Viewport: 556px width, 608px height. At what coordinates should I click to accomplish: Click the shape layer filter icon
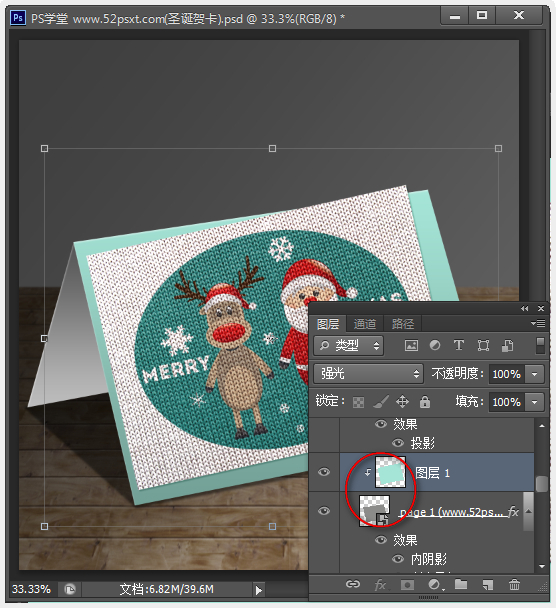click(483, 345)
